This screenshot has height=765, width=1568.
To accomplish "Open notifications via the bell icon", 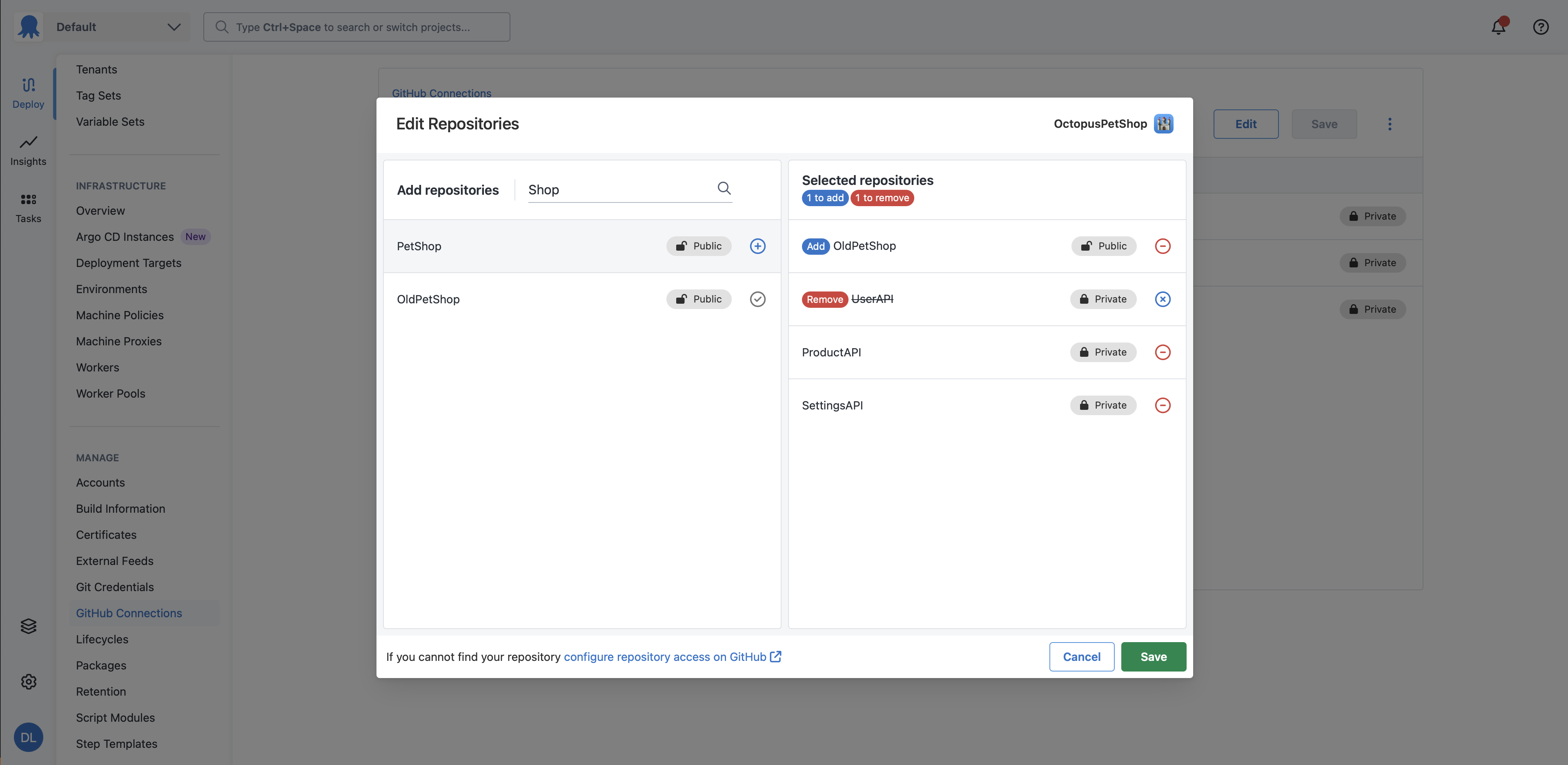I will [x=1498, y=27].
